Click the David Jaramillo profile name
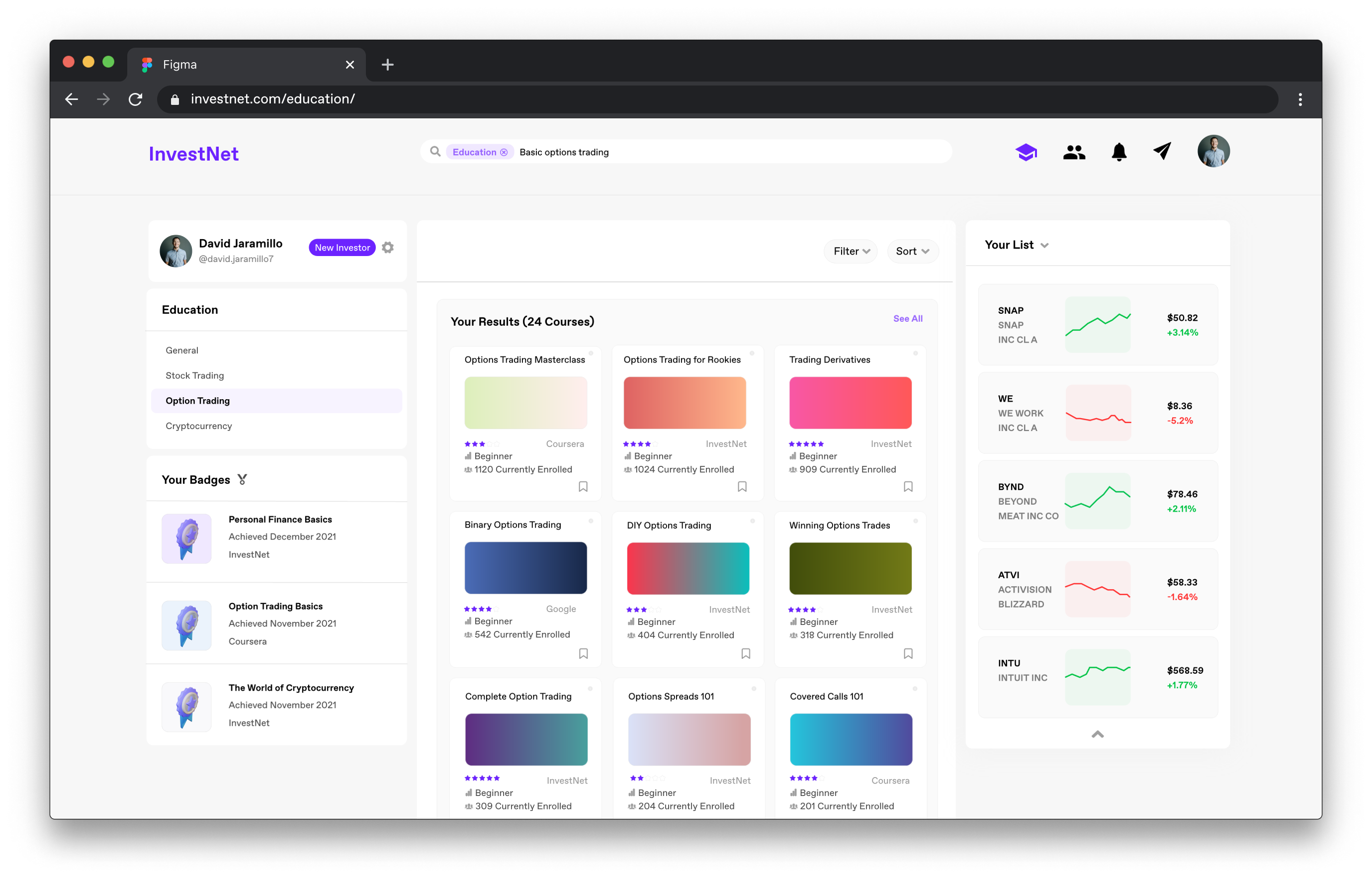1372x879 pixels. coord(240,244)
